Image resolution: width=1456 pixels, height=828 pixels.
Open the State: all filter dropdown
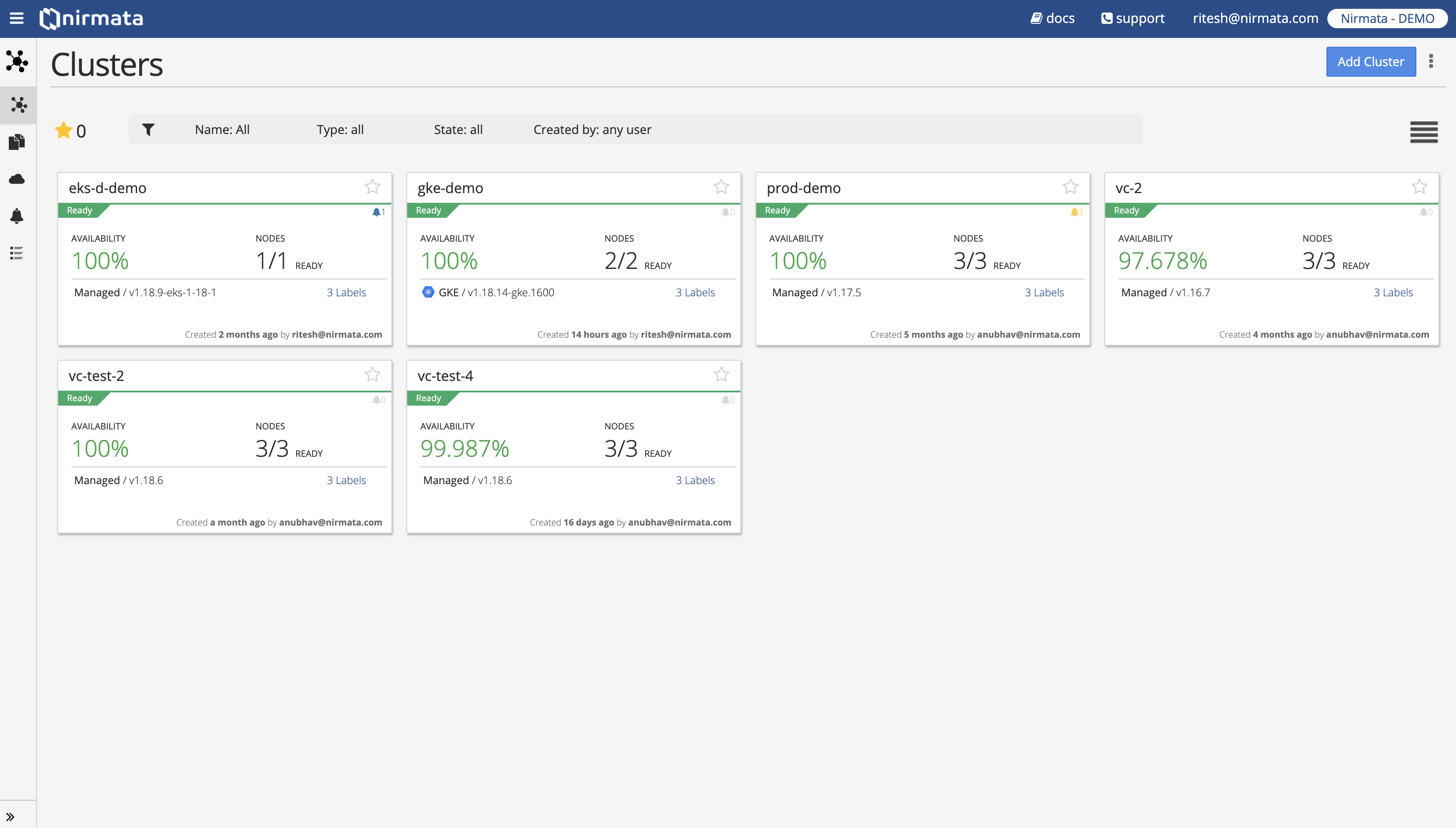[458, 130]
